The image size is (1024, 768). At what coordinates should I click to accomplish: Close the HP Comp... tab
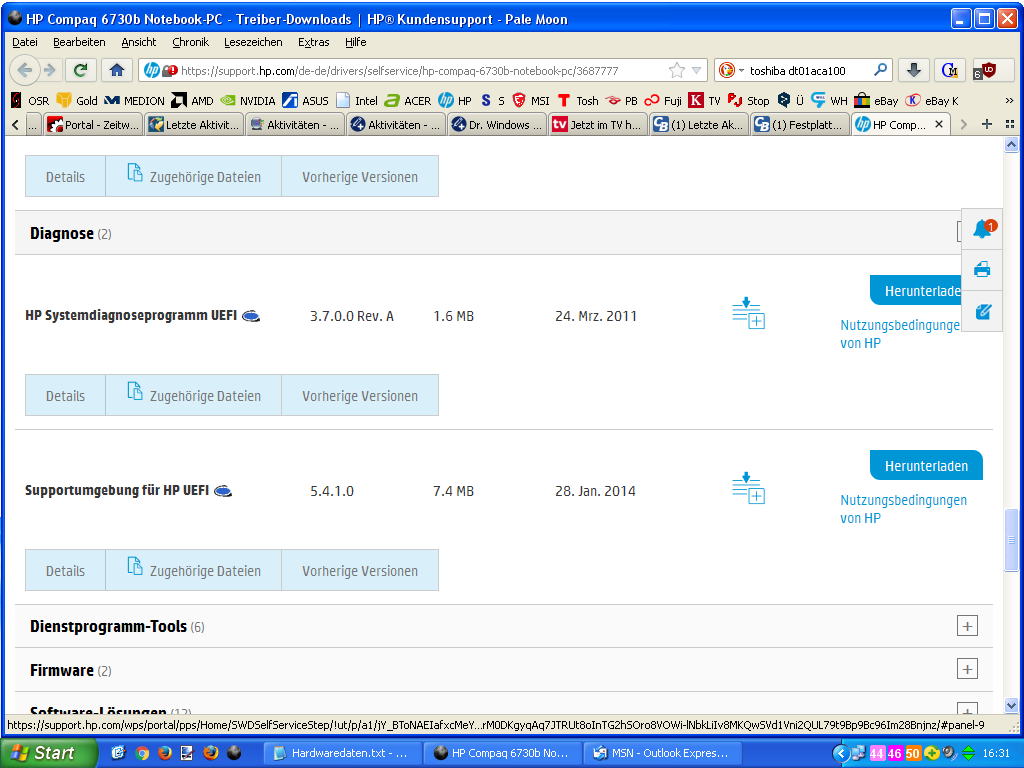tap(939, 124)
